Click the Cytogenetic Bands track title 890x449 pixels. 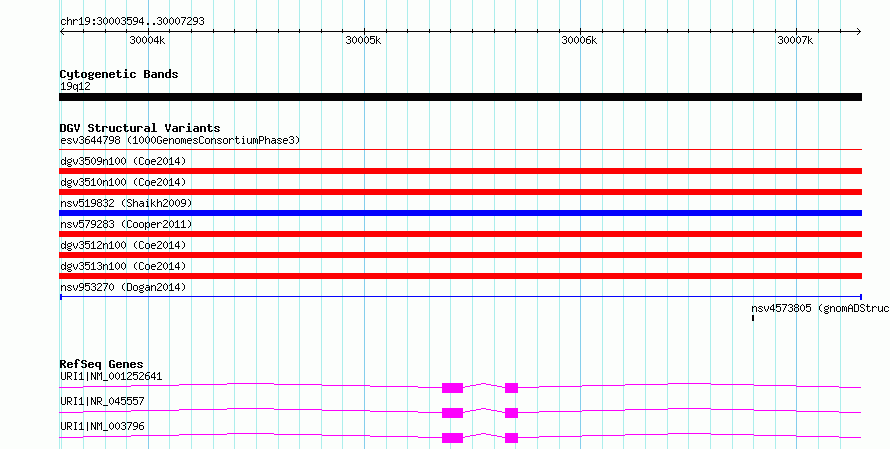pyautogui.click(x=119, y=74)
